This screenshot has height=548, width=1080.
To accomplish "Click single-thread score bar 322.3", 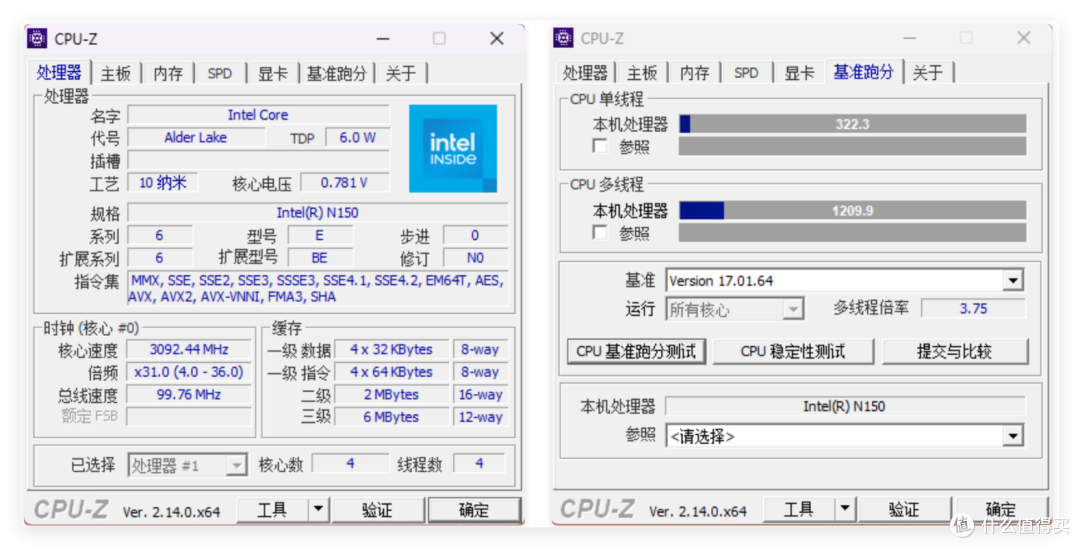I will (853, 124).
